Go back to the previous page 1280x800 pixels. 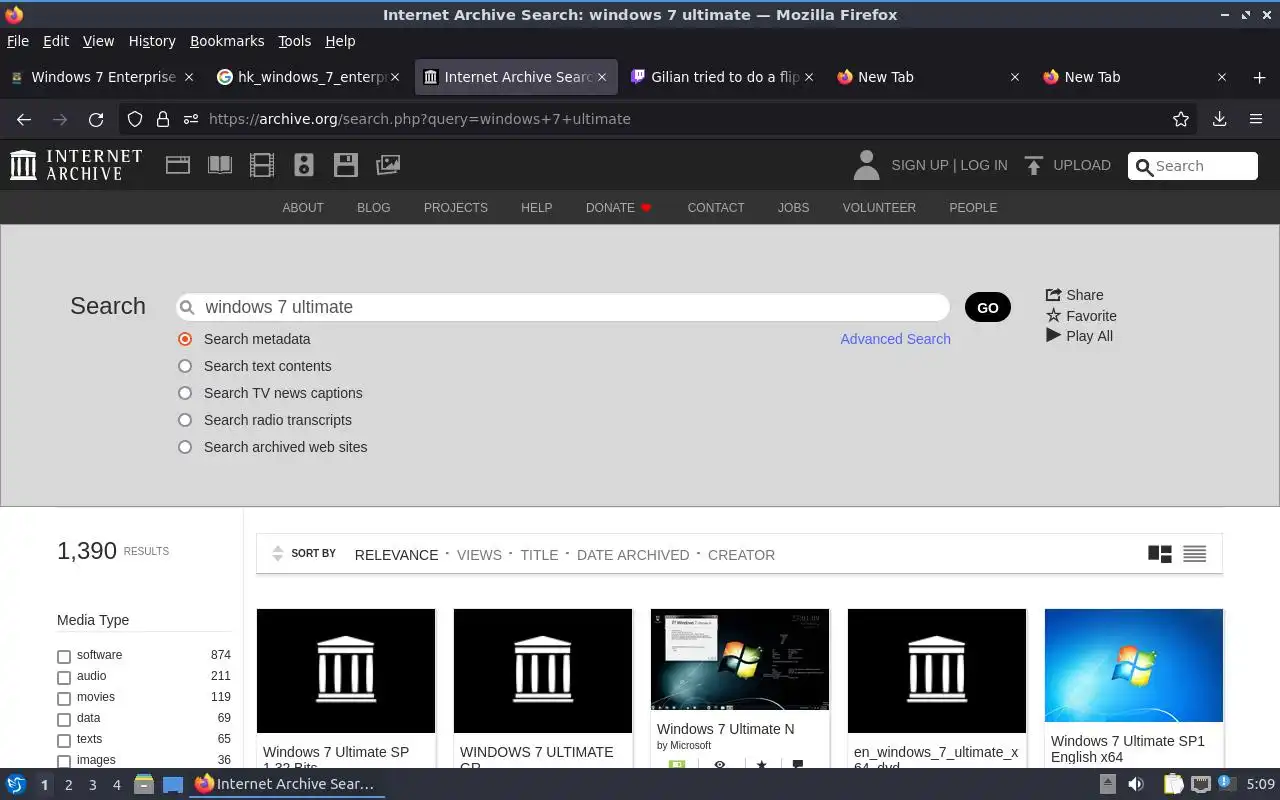tap(24, 119)
